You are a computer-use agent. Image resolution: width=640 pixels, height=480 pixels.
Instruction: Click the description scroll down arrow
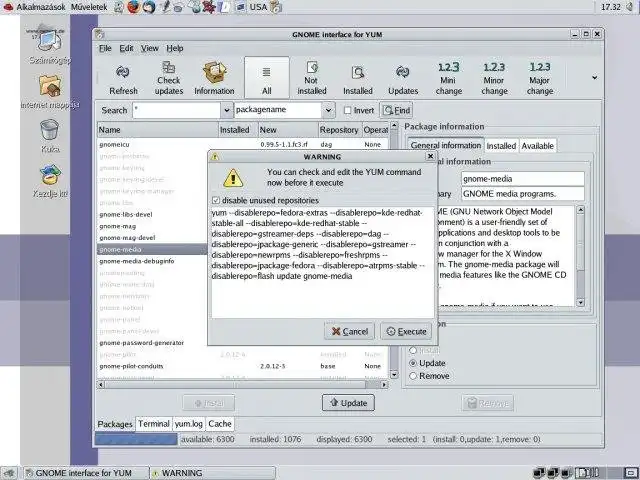580,302
